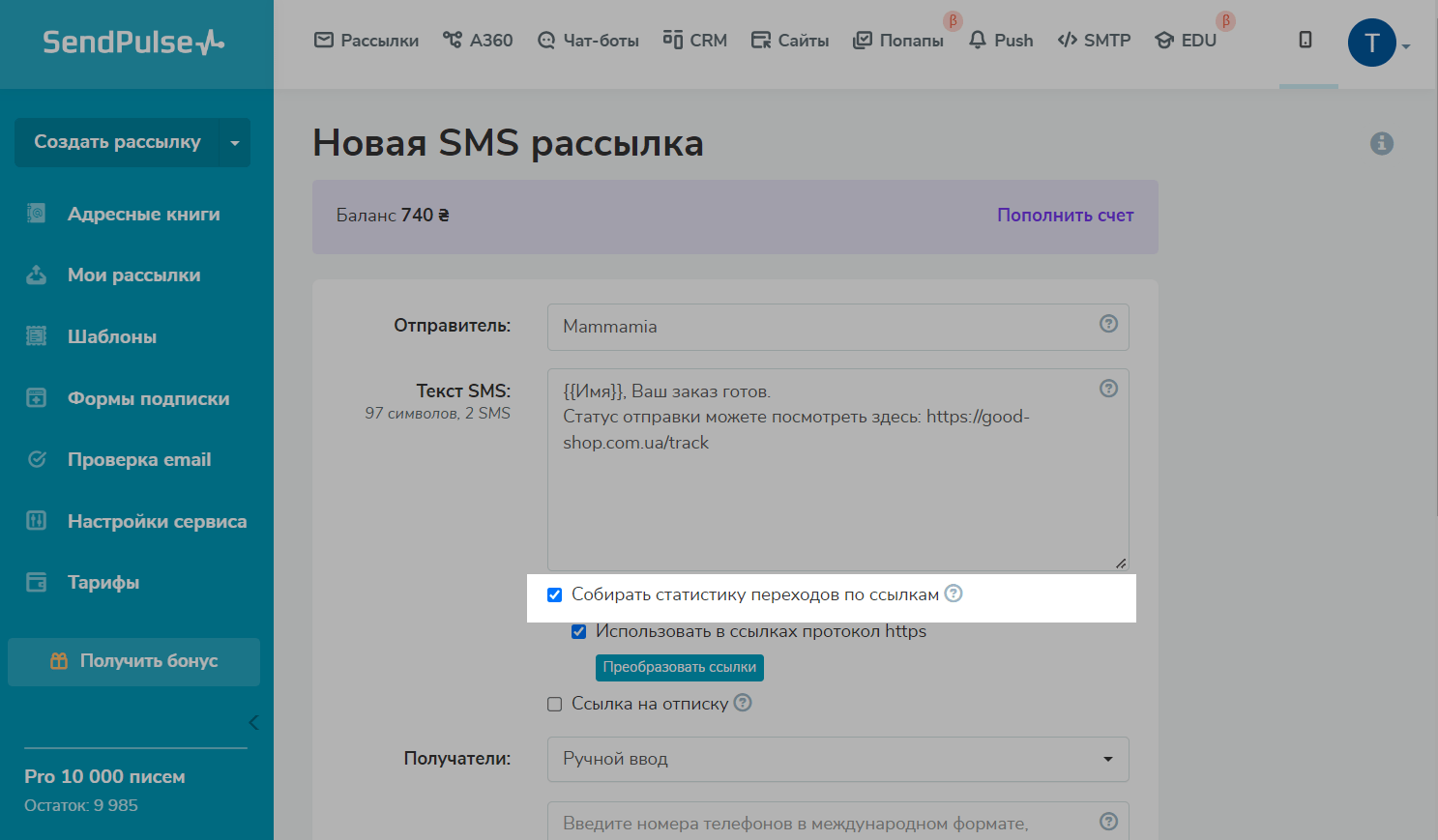Image resolution: width=1438 pixels, height=840 pixels.
Task: Click Создать рассылку button
Action: click(x=117, y=142)
